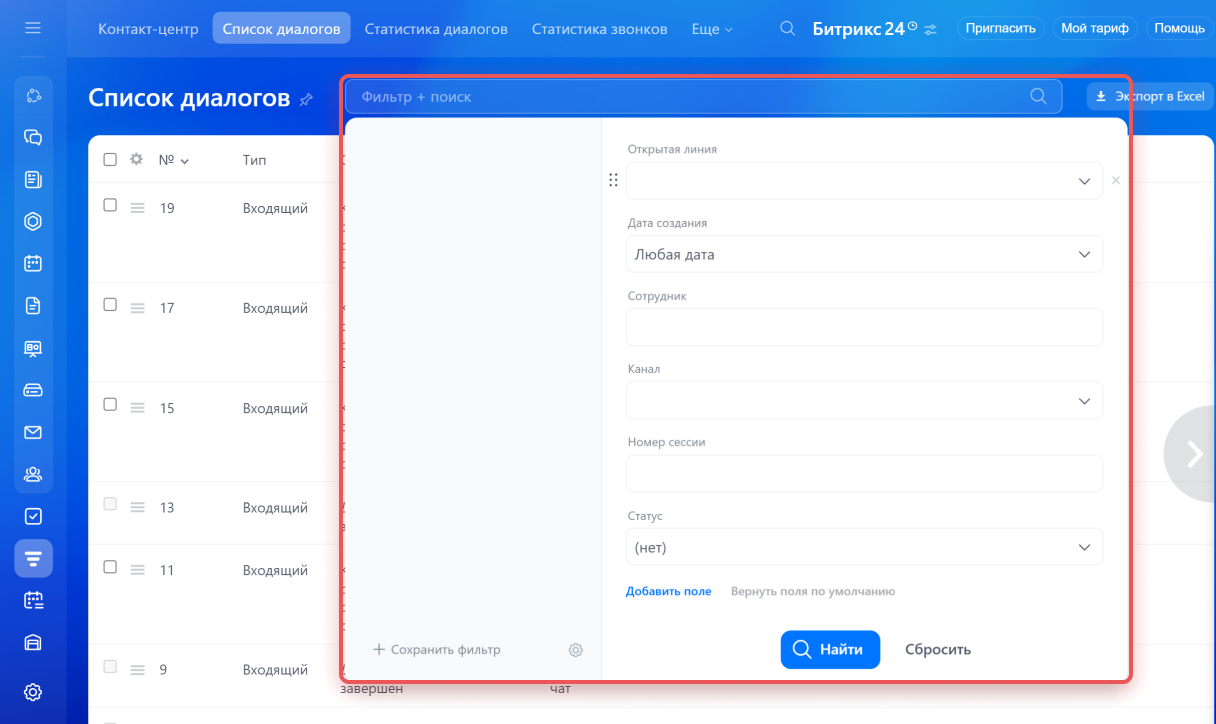Open the news feed icon in sidebar

tap(33, 179)
